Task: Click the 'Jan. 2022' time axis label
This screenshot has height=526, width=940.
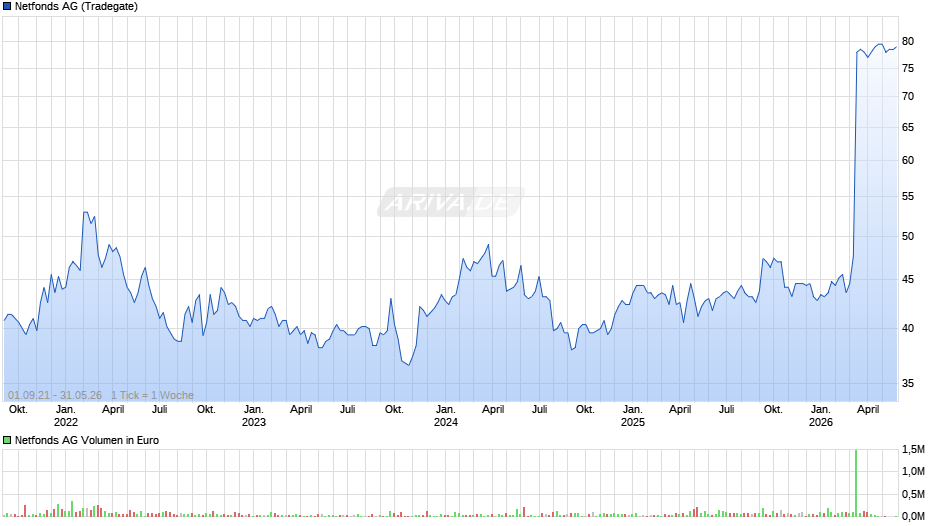Action: tap(66, 416)
